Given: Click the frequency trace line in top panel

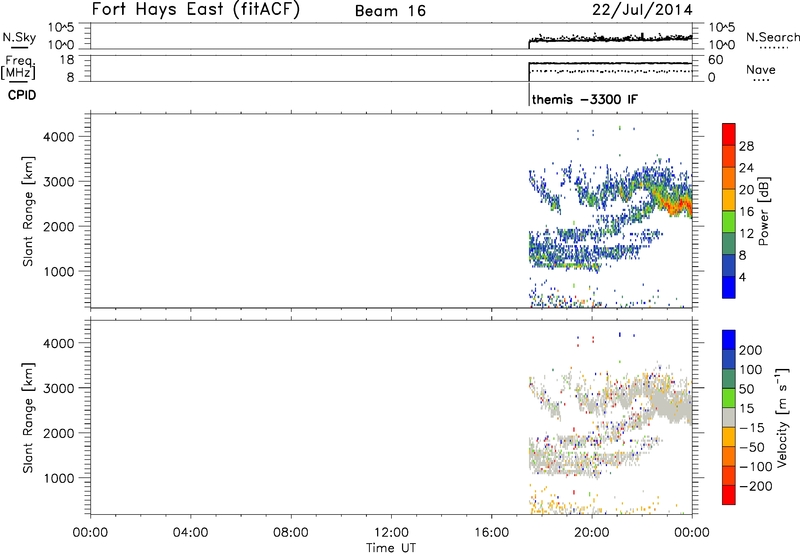Looking at the screenshot, I should click(610, 63).
